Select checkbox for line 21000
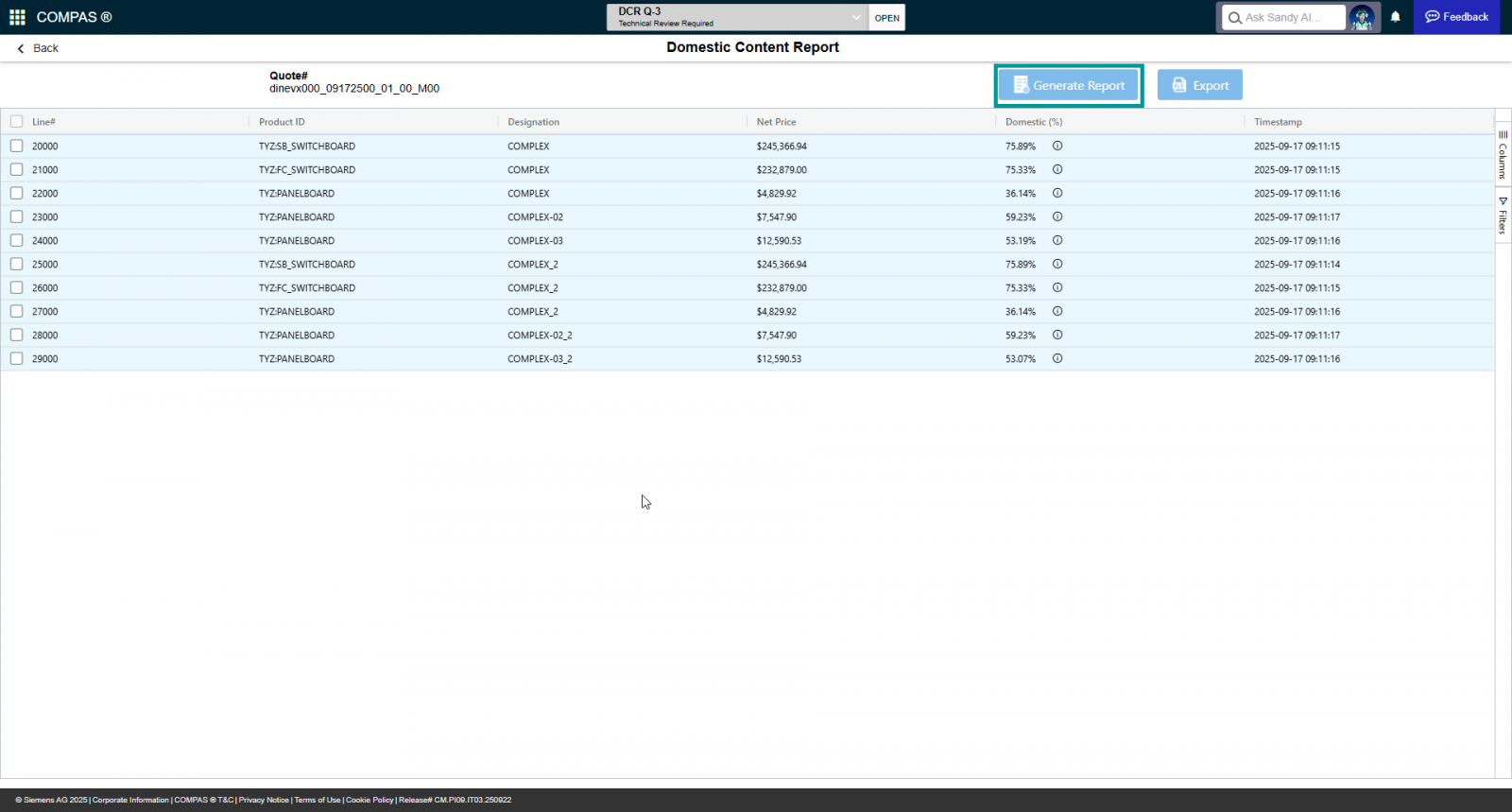The height and width of the screenshot is (812, 1512). [x=16, y=169]
